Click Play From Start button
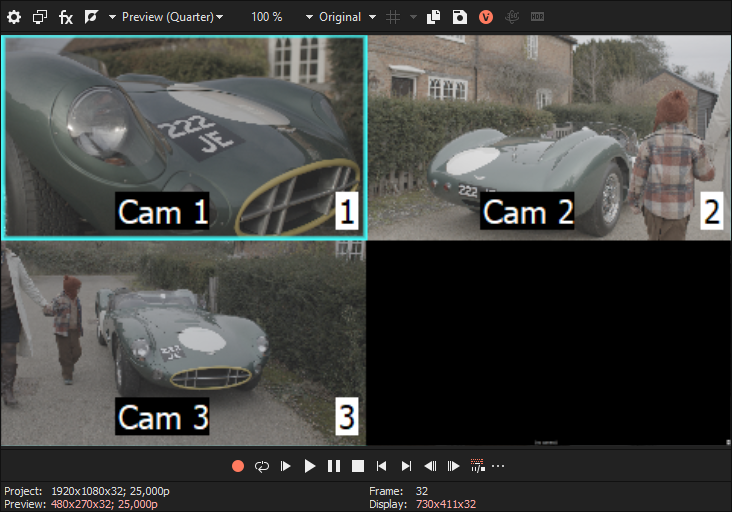The height and width of the screenshot is (512, 732). coord(286,466)
